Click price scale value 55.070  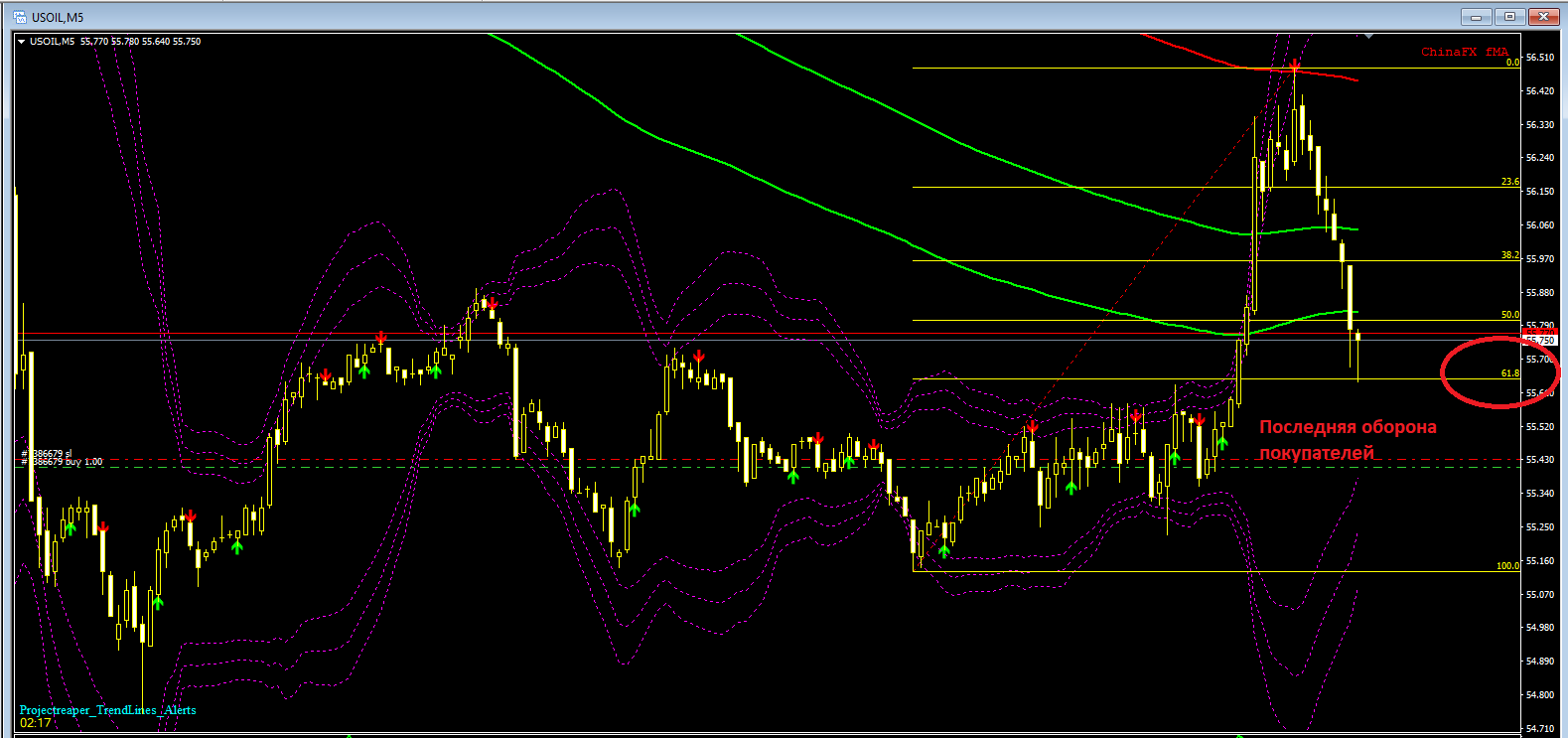1540,595
